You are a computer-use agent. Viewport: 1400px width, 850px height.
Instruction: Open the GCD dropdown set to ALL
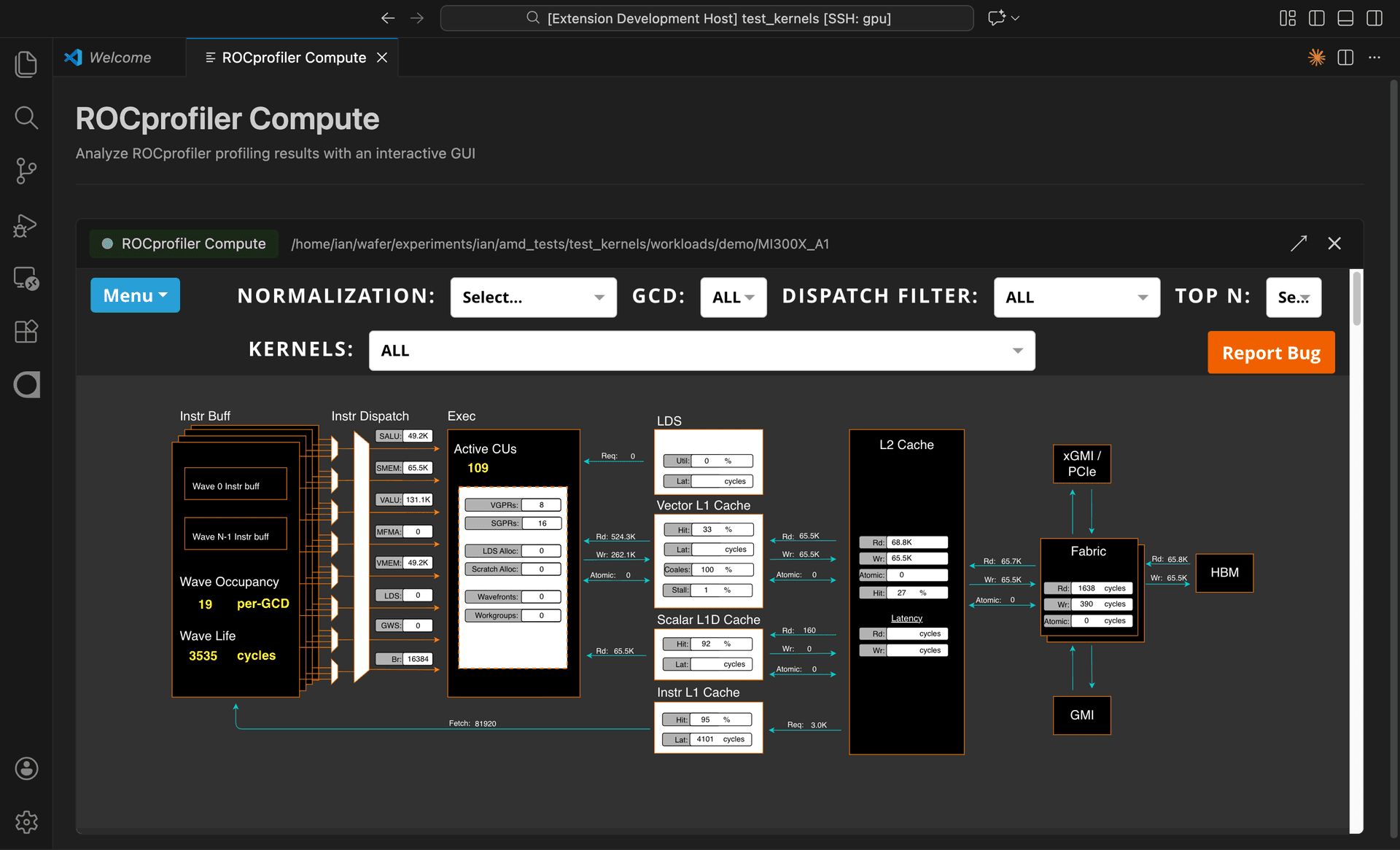click(733, 297)
